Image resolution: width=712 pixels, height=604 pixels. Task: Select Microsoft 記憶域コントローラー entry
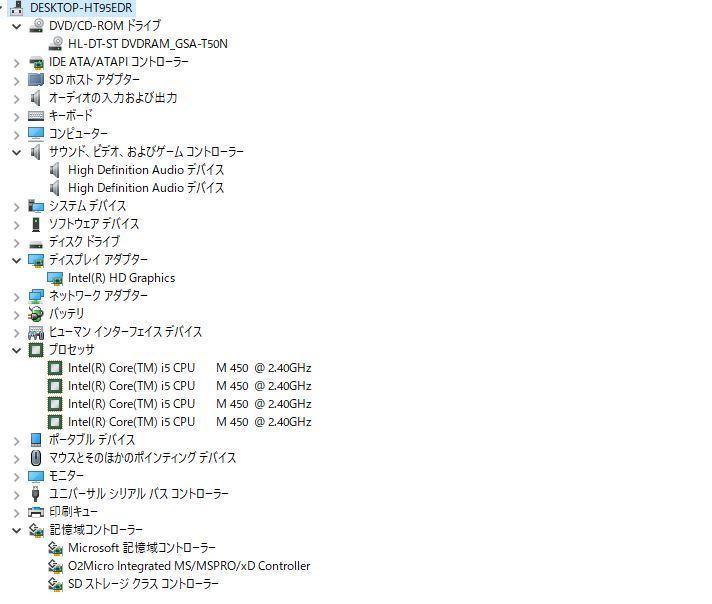(x=142, y=548)
